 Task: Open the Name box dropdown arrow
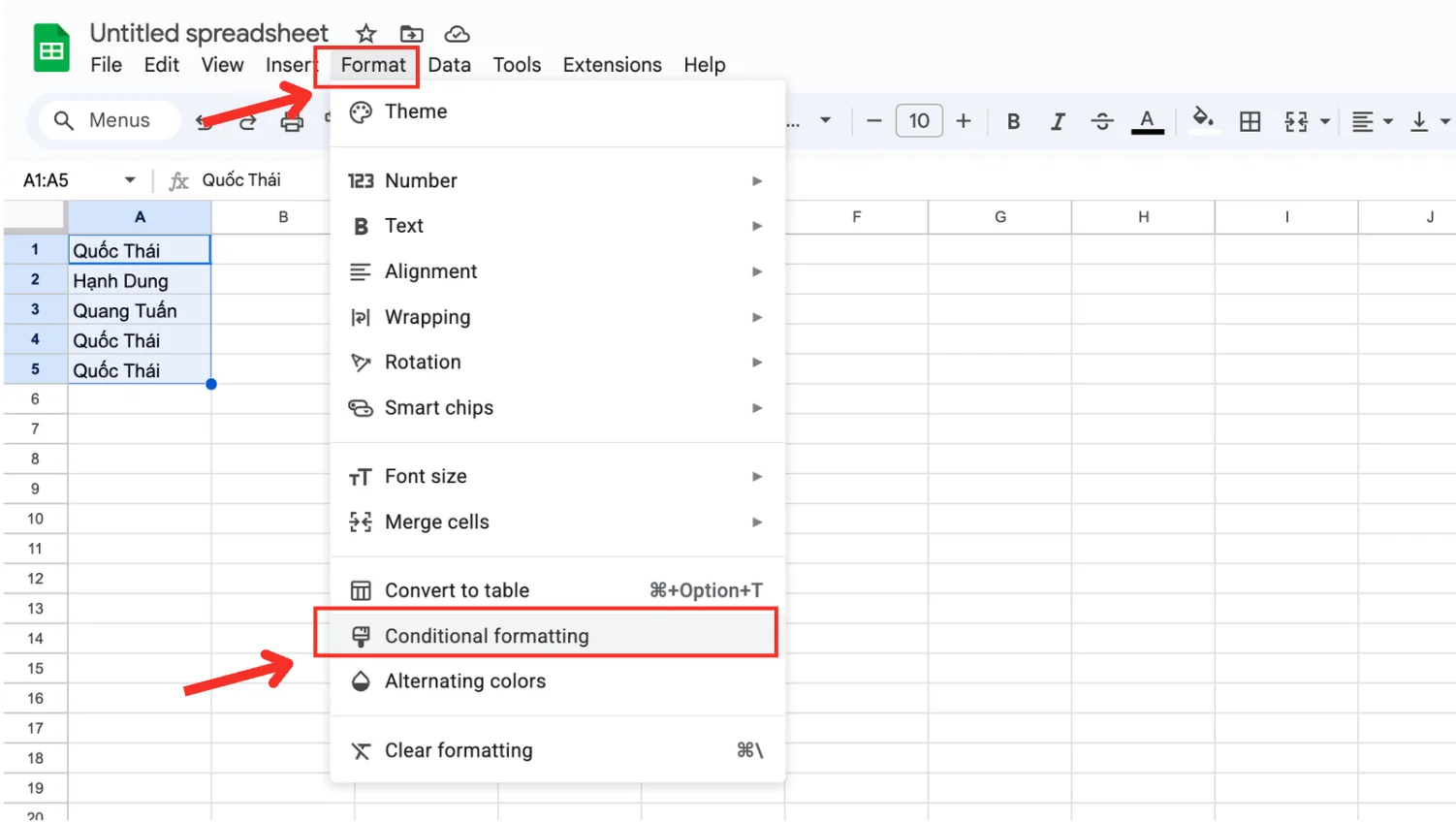click(x=130, y=180)
